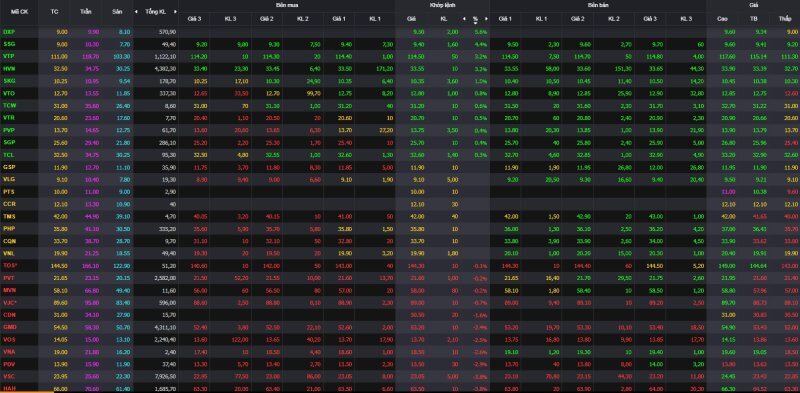The height and width of the screenshot is (393, 800).
Task: Select the TCL ticker
Action: [9, 155]
